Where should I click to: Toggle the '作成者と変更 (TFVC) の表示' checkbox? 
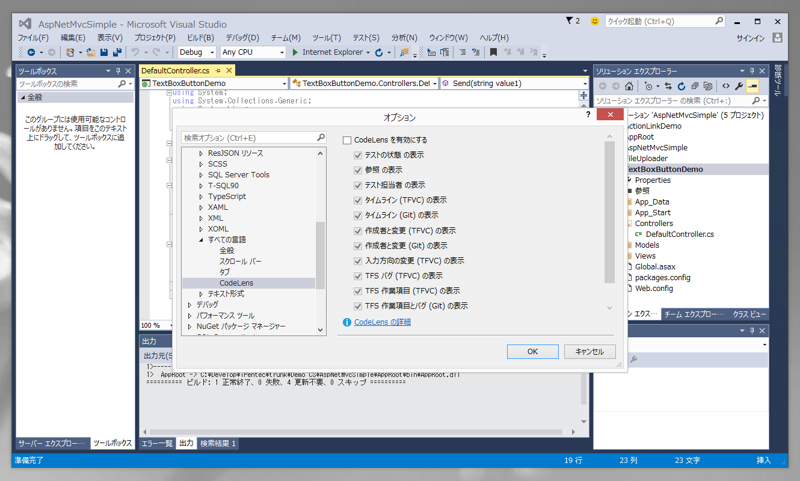358,231
